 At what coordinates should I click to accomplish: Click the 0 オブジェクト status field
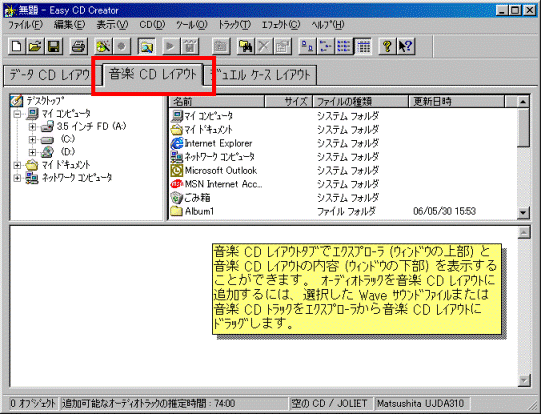click(x=33, y=403)
